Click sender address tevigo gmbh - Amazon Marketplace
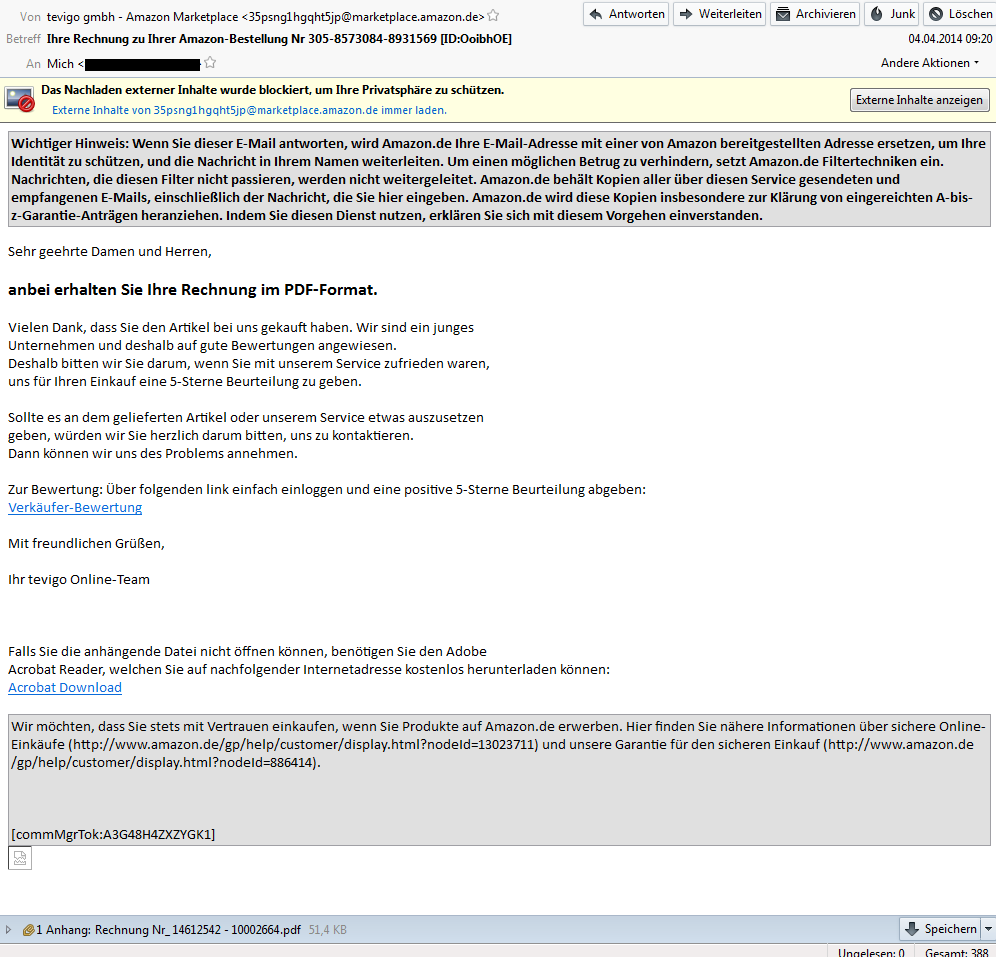Image resolution: width=996 pixels, height=957 pixels. pyautogui.click(x=266, y=17)
